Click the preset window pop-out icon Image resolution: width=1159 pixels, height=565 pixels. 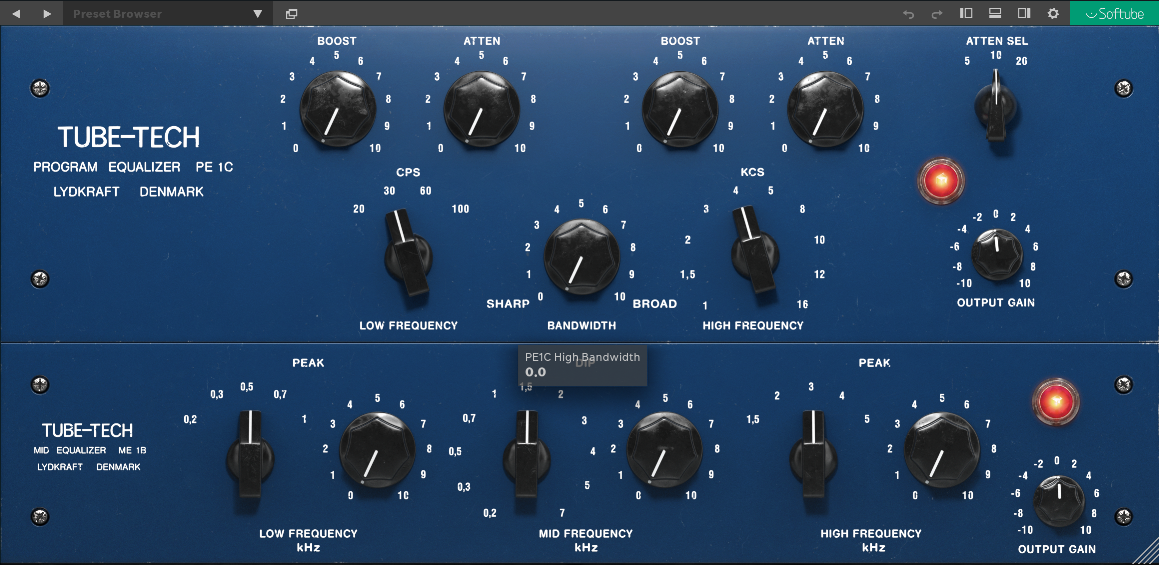coord(291,13)
